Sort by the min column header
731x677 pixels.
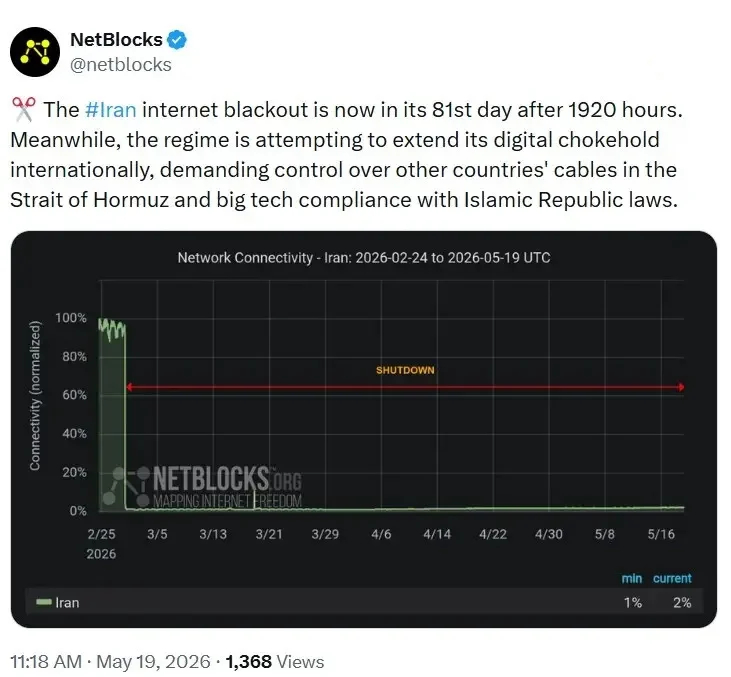[x=631, y=578]
